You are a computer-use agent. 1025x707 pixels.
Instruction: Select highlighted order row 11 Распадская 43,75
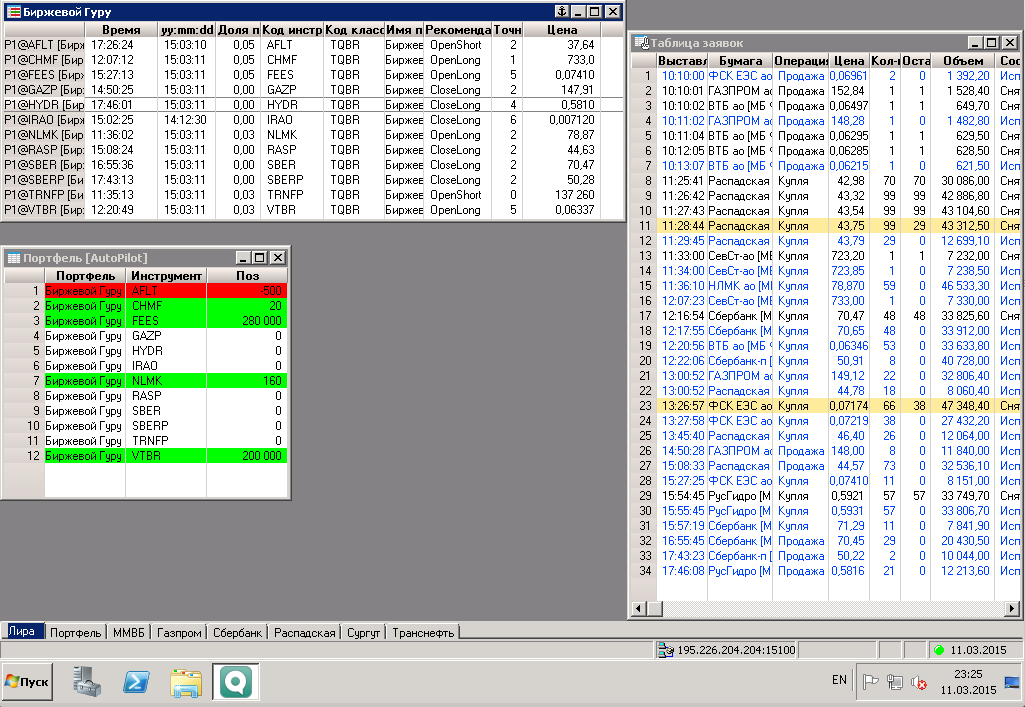(826, 226)
